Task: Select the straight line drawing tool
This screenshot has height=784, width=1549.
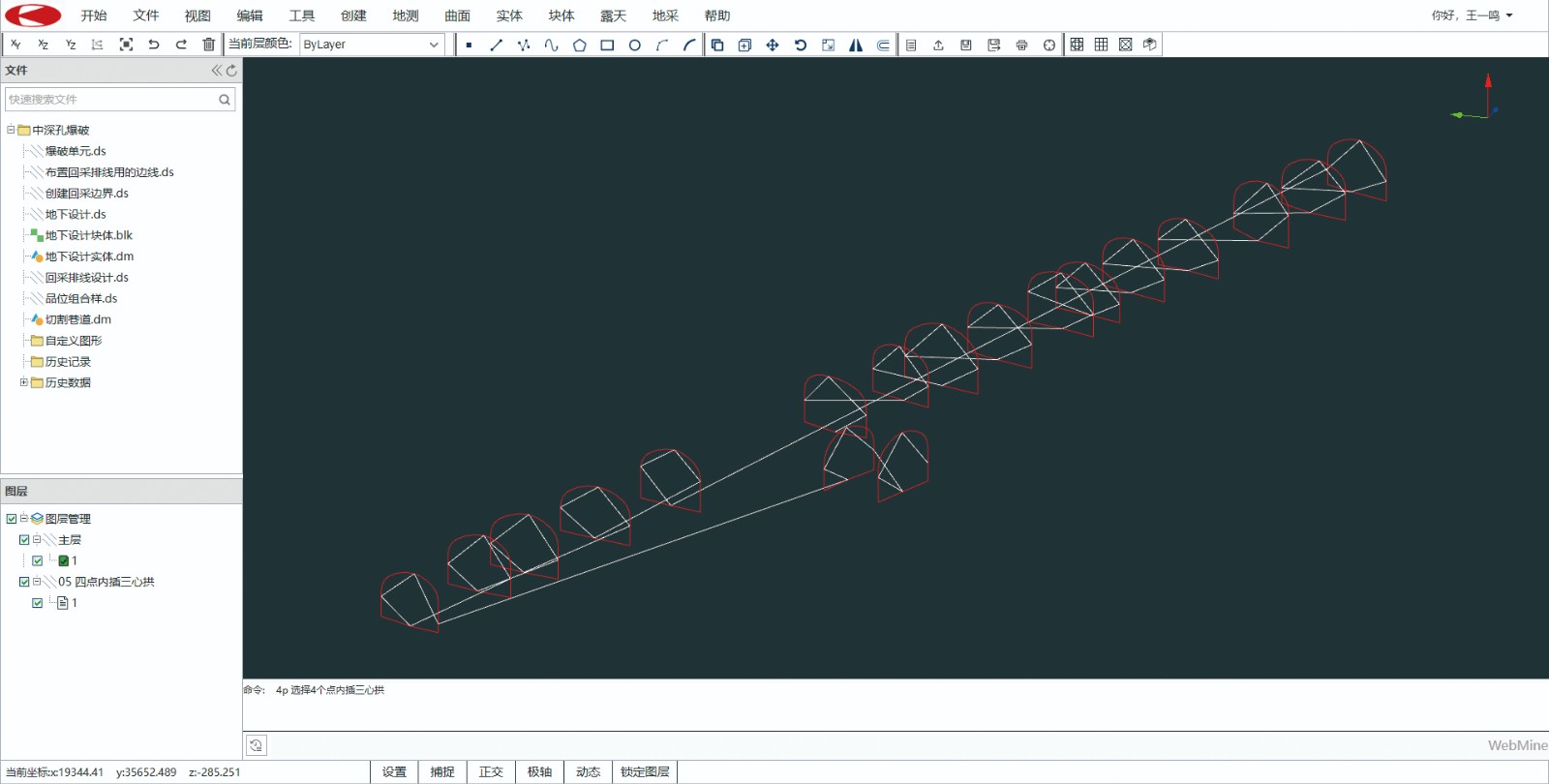Action: click(497, 45)
